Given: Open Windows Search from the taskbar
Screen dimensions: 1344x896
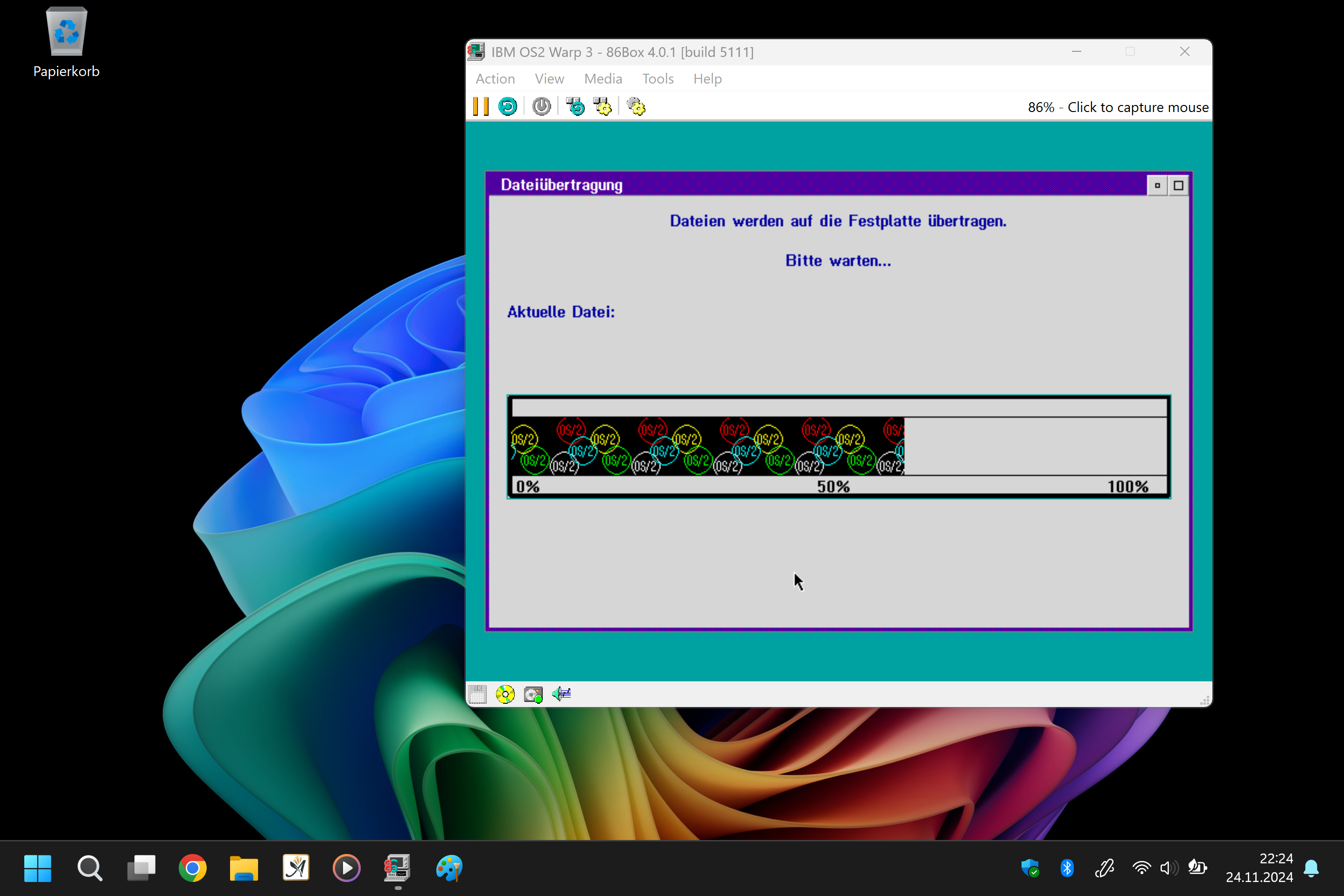Looking at the screenshot, I should coord(90,868).
